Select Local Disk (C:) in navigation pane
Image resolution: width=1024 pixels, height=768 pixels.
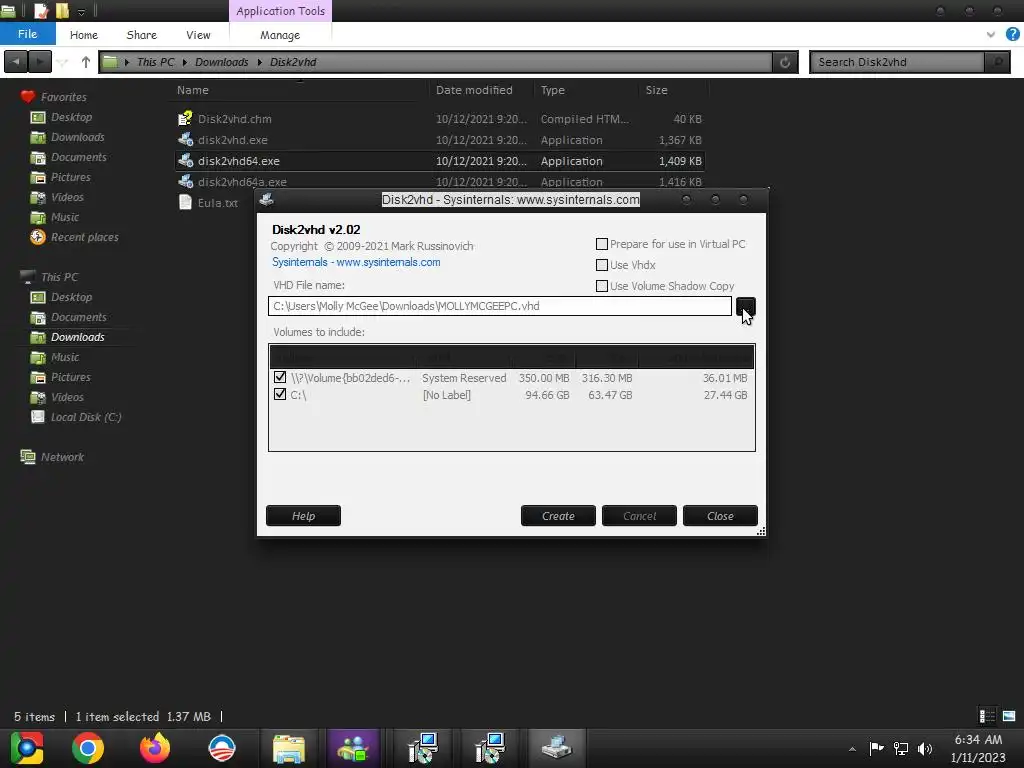pyautogui.click(x=86, y=417)
